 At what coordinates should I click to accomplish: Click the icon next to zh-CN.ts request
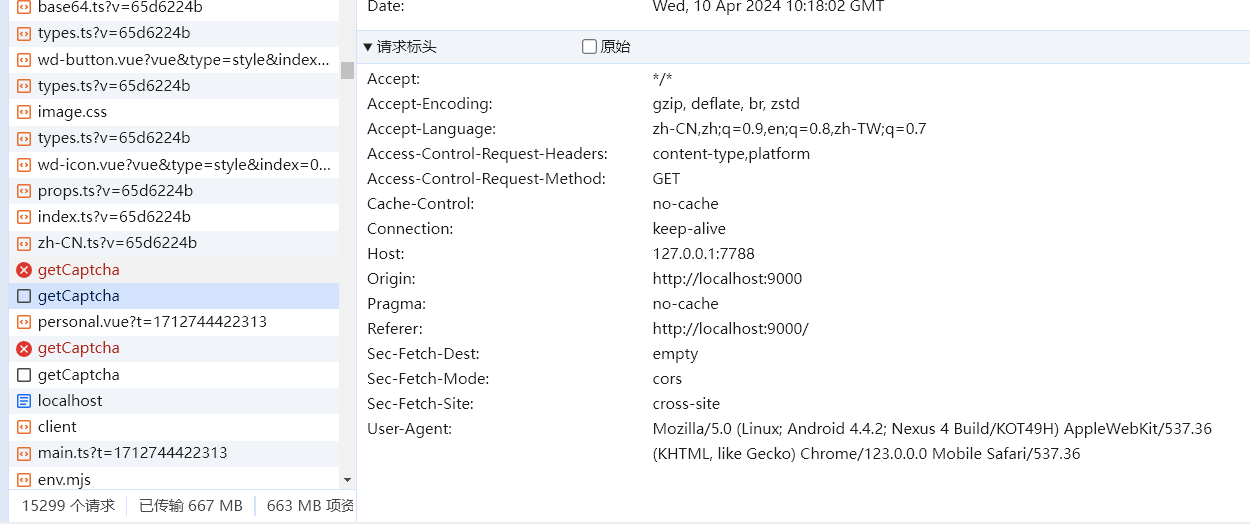tap(24, 243)
